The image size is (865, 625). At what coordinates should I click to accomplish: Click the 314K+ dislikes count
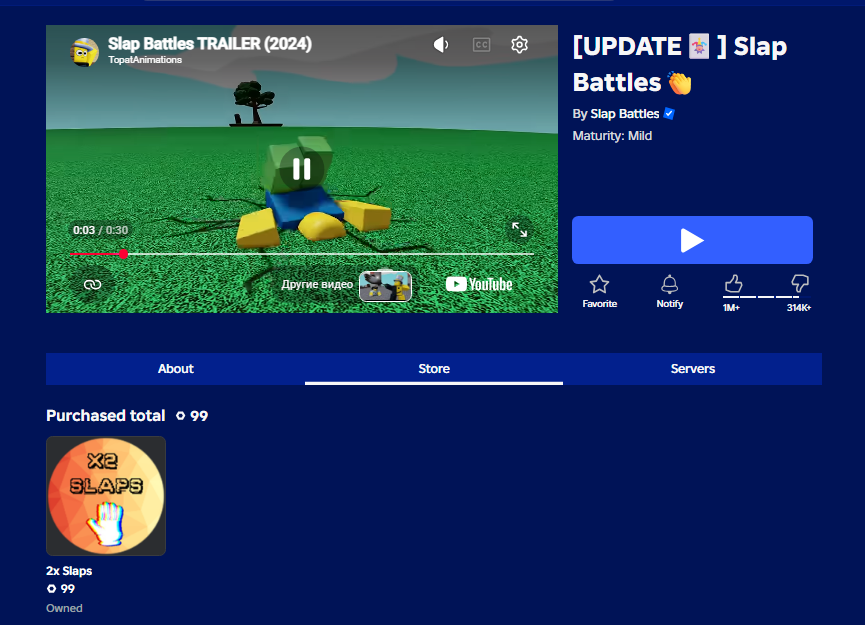pos(799,308)
